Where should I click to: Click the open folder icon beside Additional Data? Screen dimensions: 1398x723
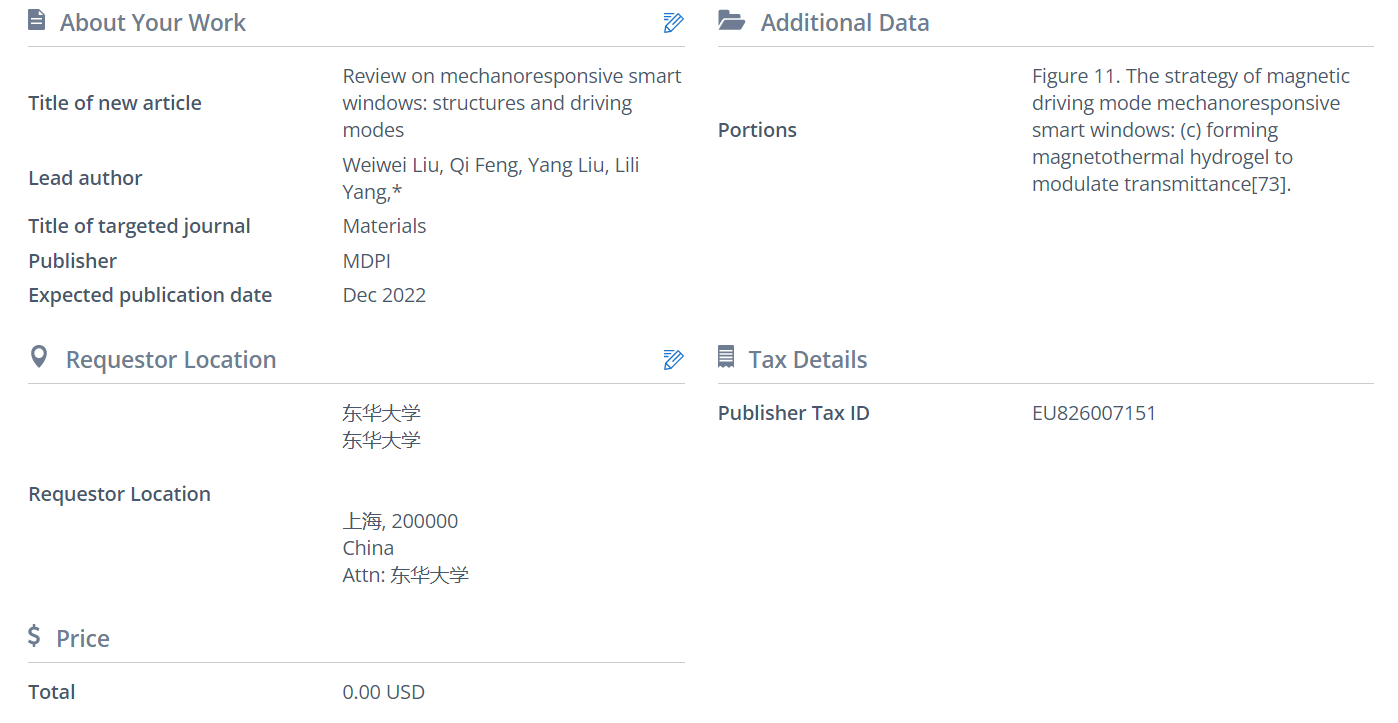pos(732,21)
